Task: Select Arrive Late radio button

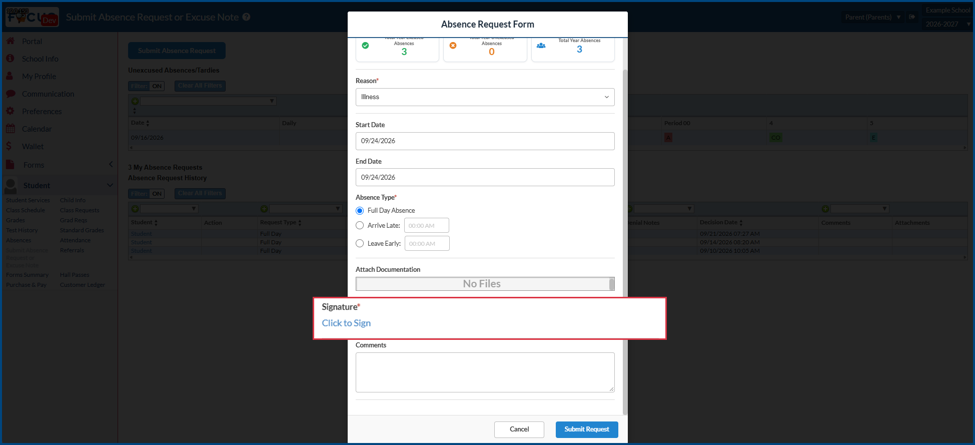Action: 359,226
